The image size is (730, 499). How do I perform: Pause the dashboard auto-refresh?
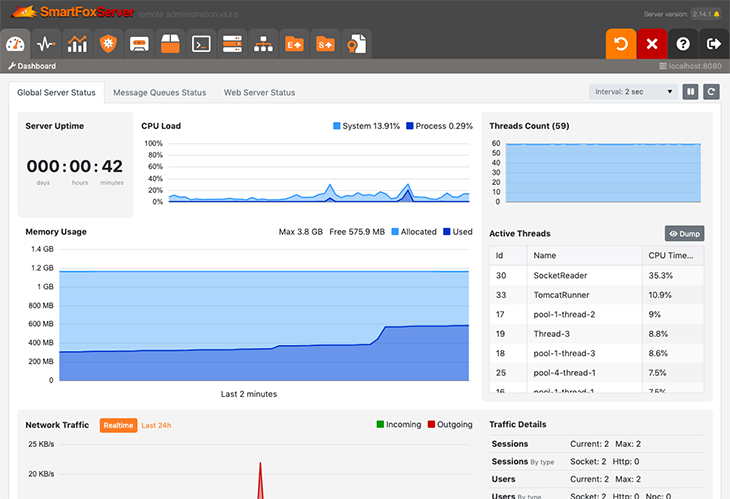coord(690,92)
